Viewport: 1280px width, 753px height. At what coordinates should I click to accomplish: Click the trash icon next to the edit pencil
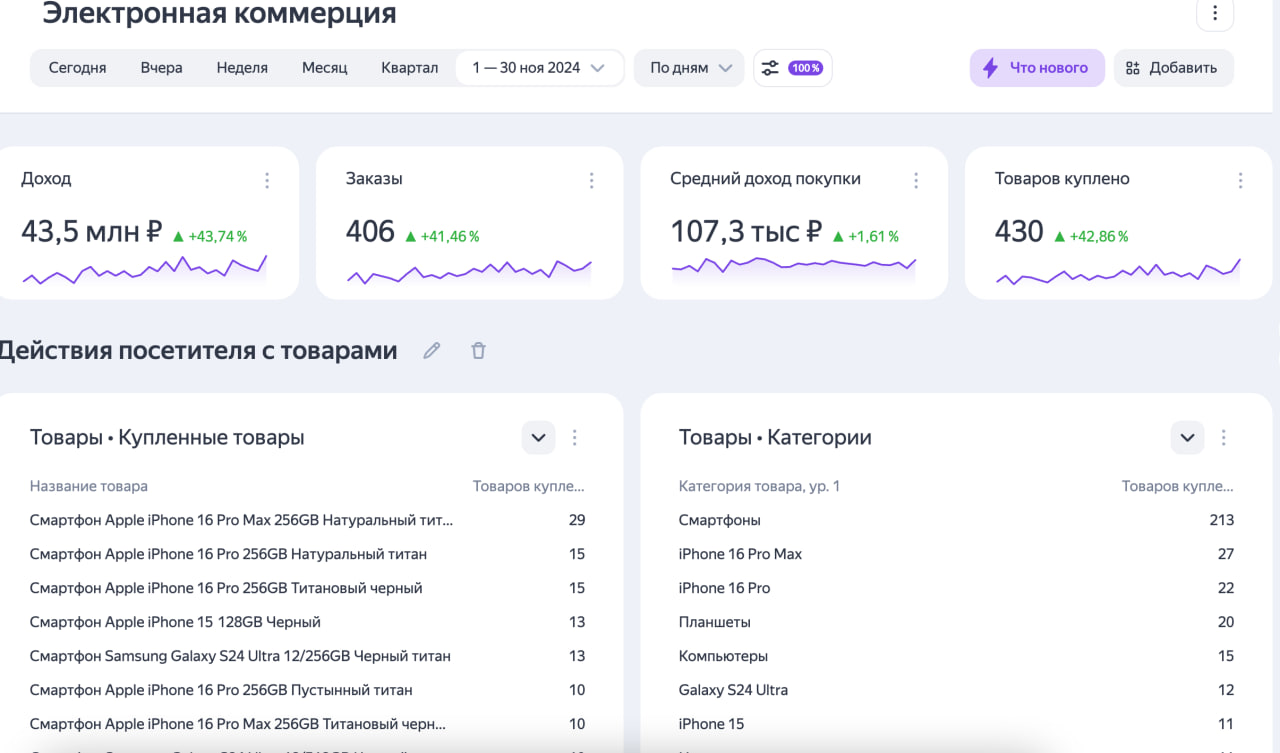tap(478, 350)
